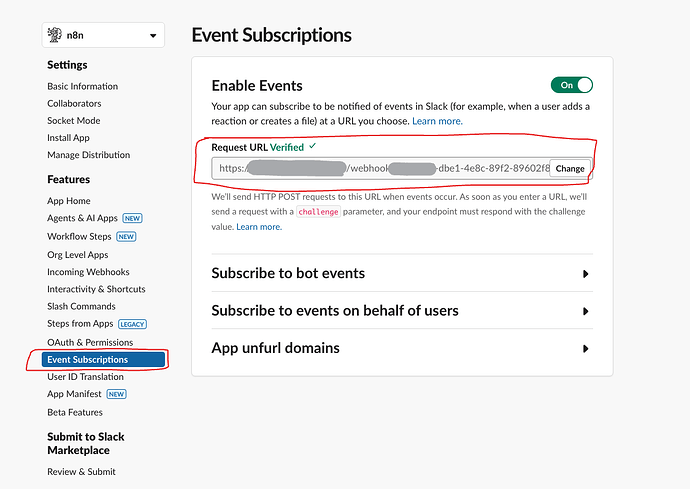690x489 pixels.
Task: Click the Request URL label
Action: tap(239, 147)
